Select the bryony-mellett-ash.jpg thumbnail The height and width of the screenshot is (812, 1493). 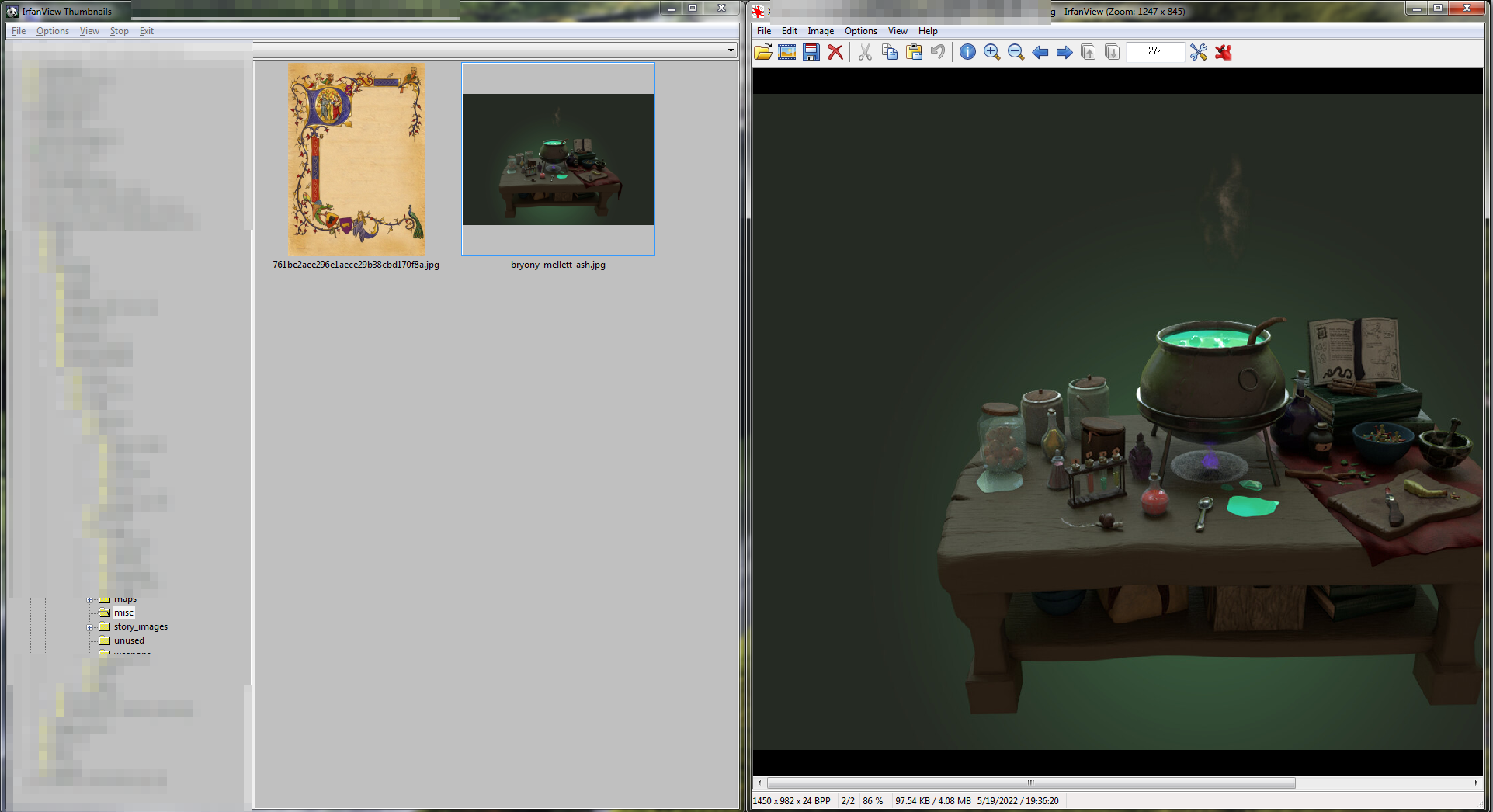click(558, 159)
